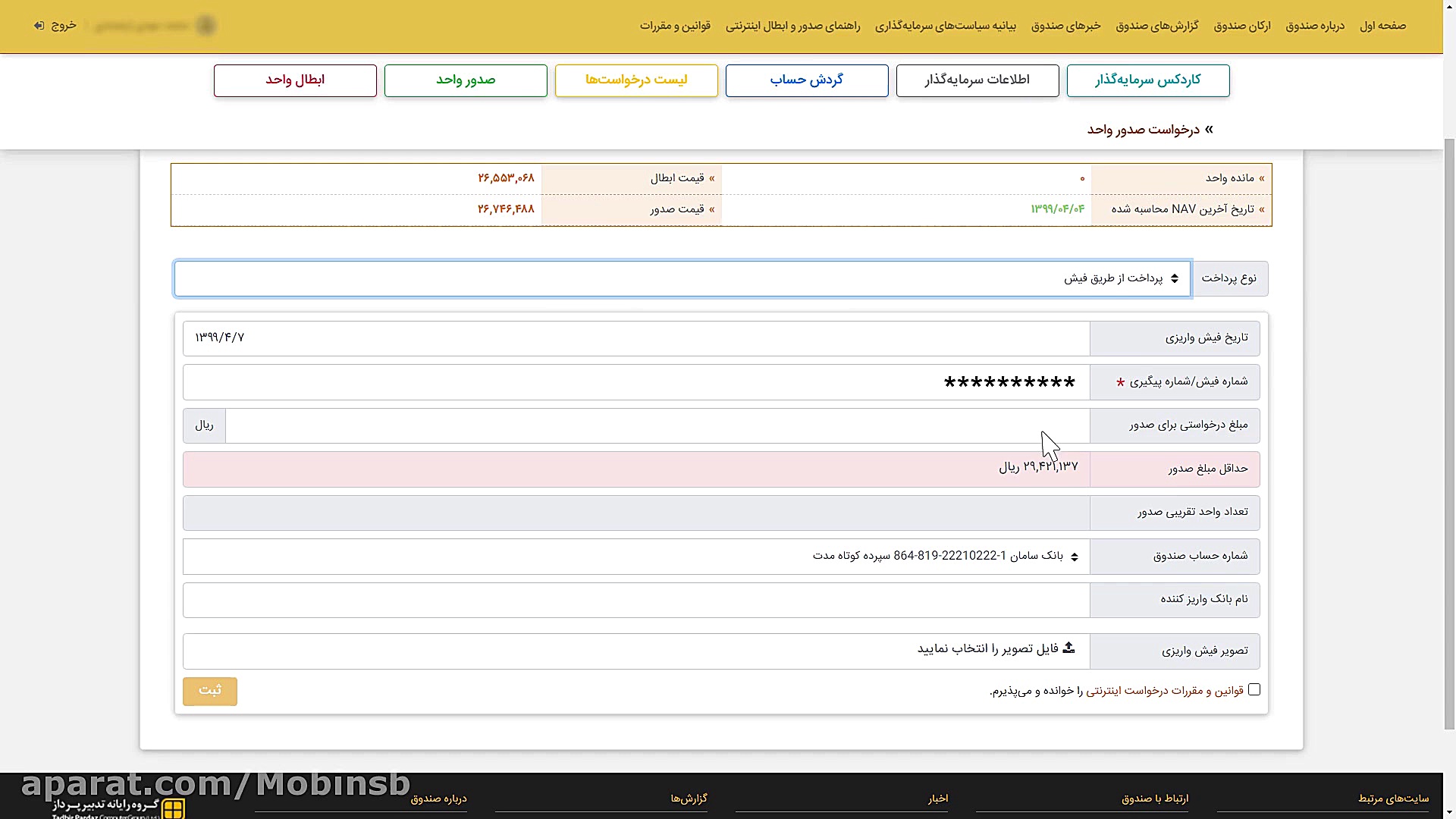Select کاردکس سرمایه‌گذار tab

coord(1148,80)
